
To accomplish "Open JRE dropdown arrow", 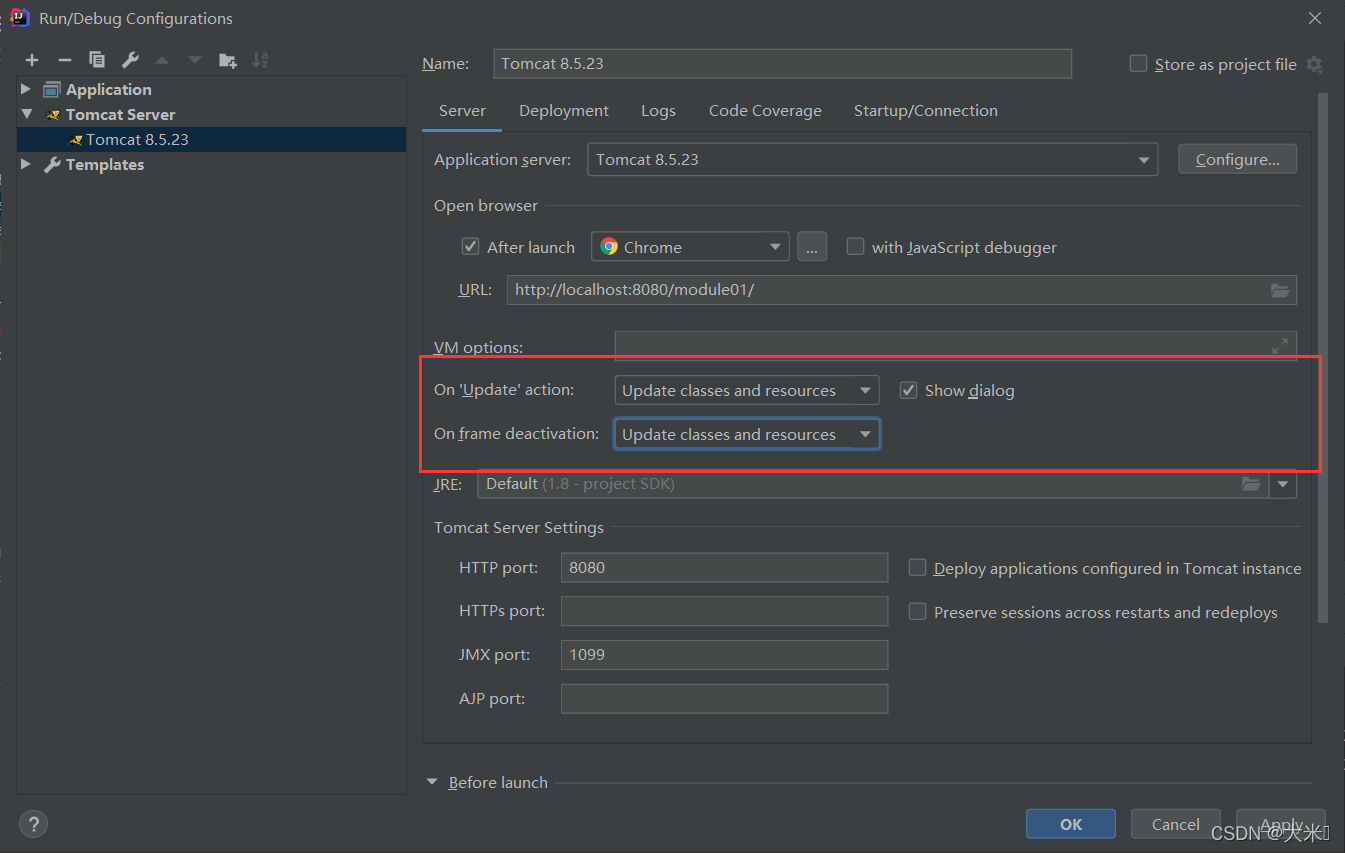I will [1283, 484].
